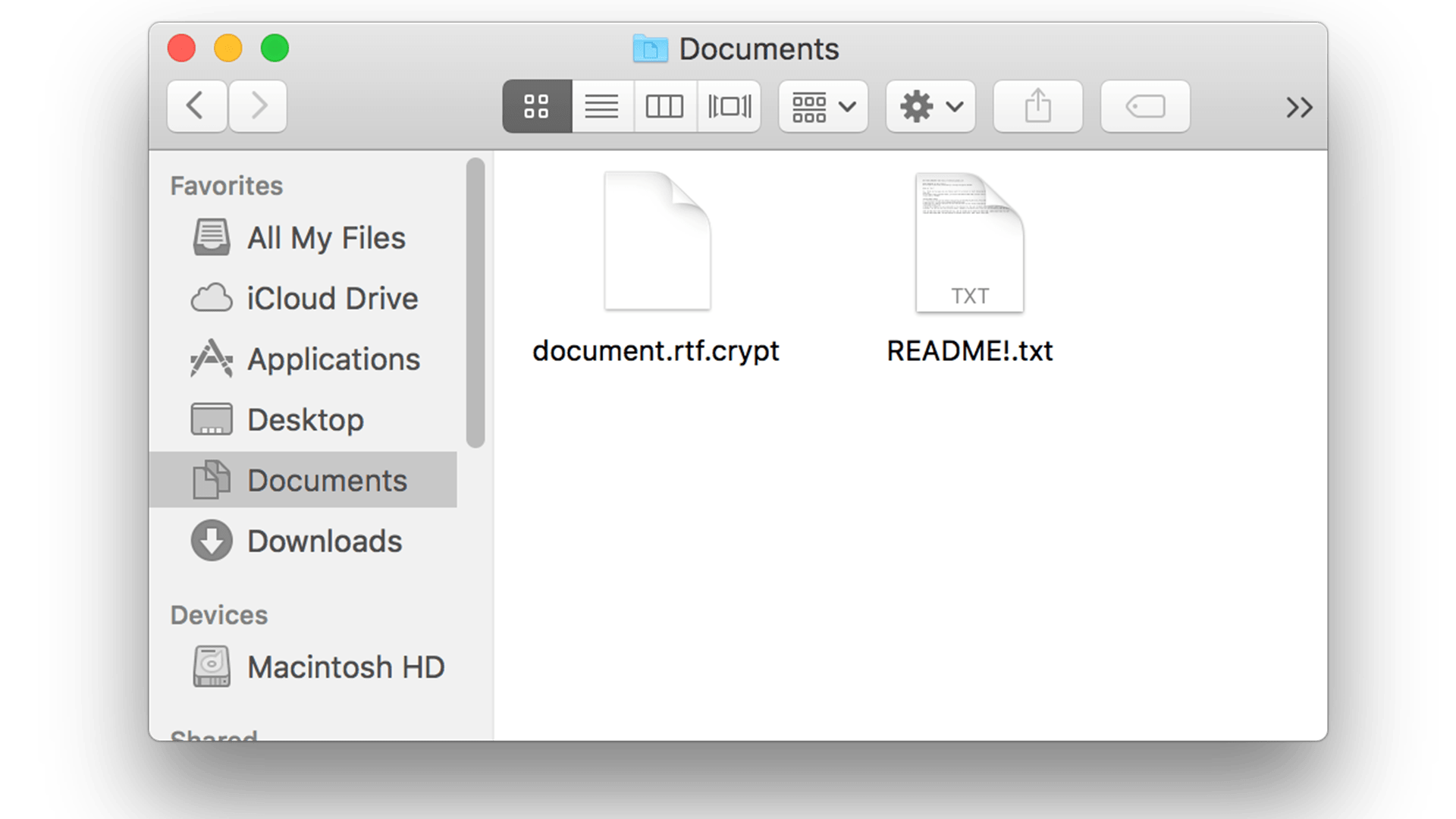Open the item arrangement dropdown
Viewport: 1456px width, 819px height.
823,106
